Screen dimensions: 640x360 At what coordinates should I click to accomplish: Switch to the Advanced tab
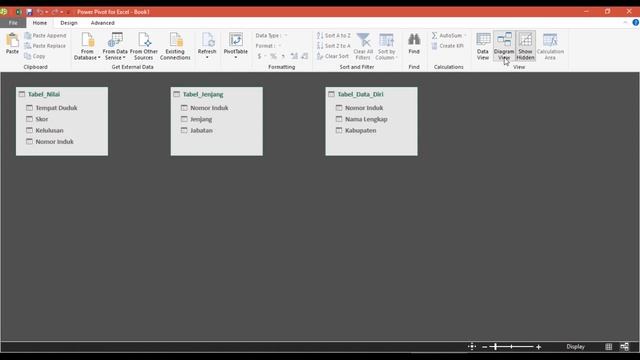tap(102, 23)
